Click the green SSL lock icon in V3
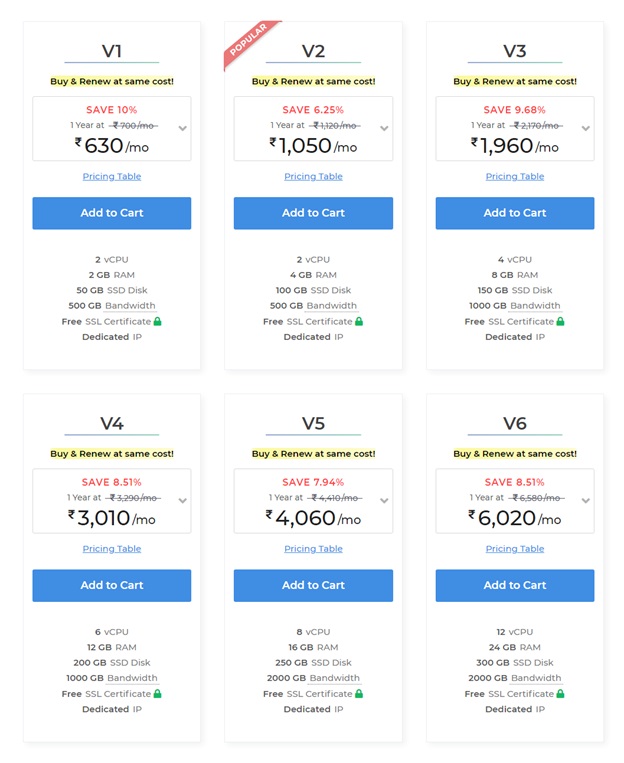 tap(560, 321)
